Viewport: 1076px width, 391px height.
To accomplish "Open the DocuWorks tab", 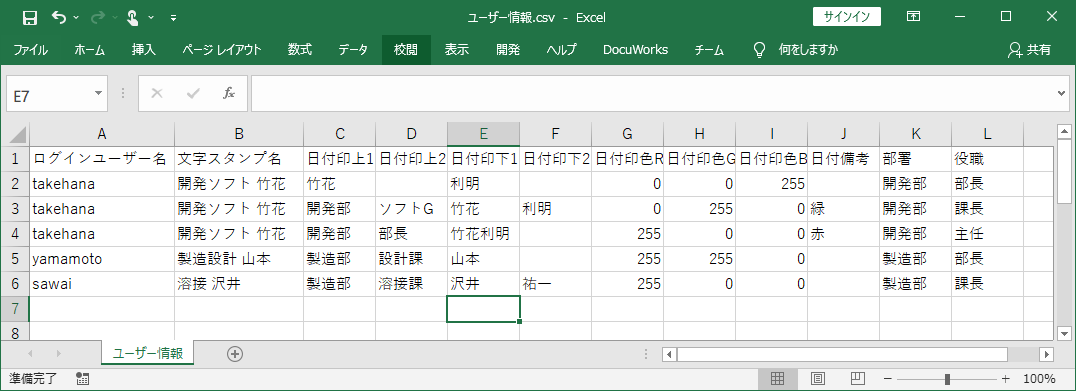I will (x=635, y=49).
